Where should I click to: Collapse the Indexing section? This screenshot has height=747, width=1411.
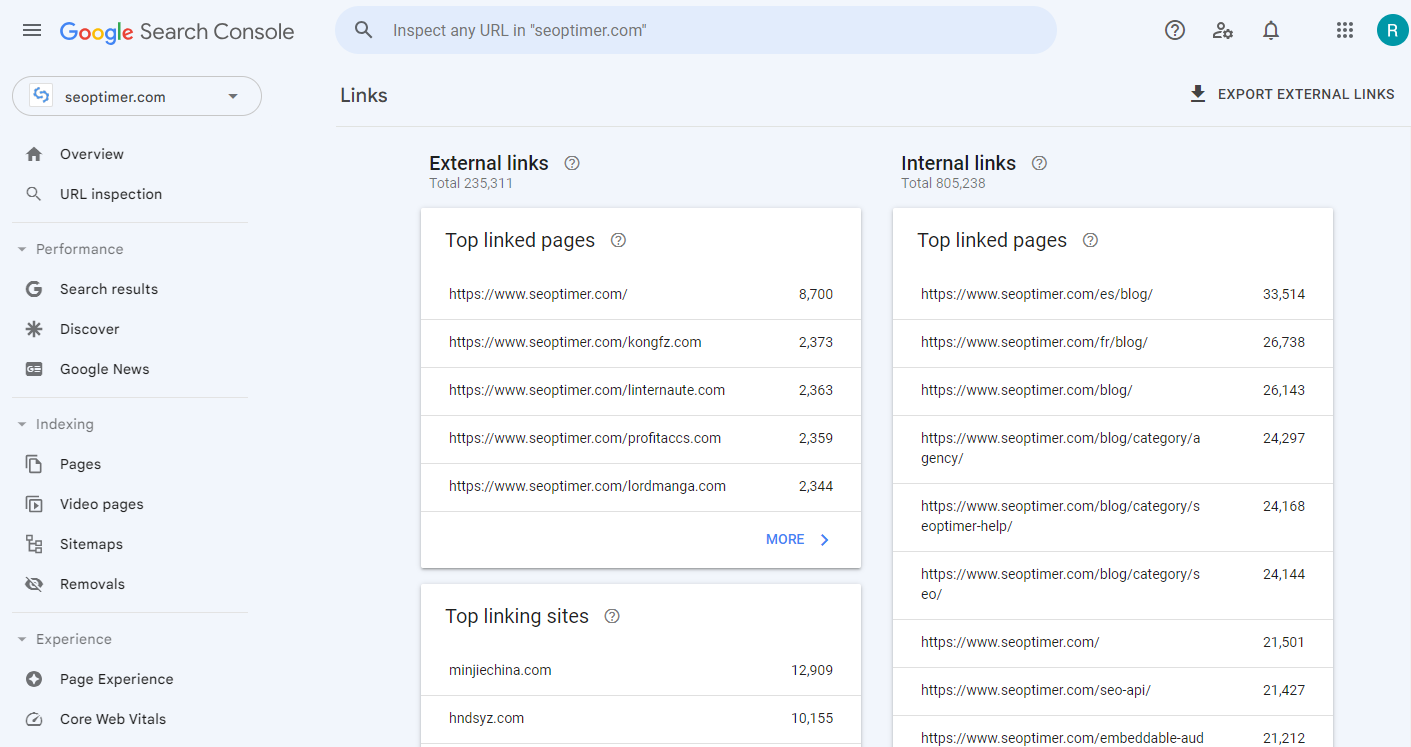coord(23,424)
